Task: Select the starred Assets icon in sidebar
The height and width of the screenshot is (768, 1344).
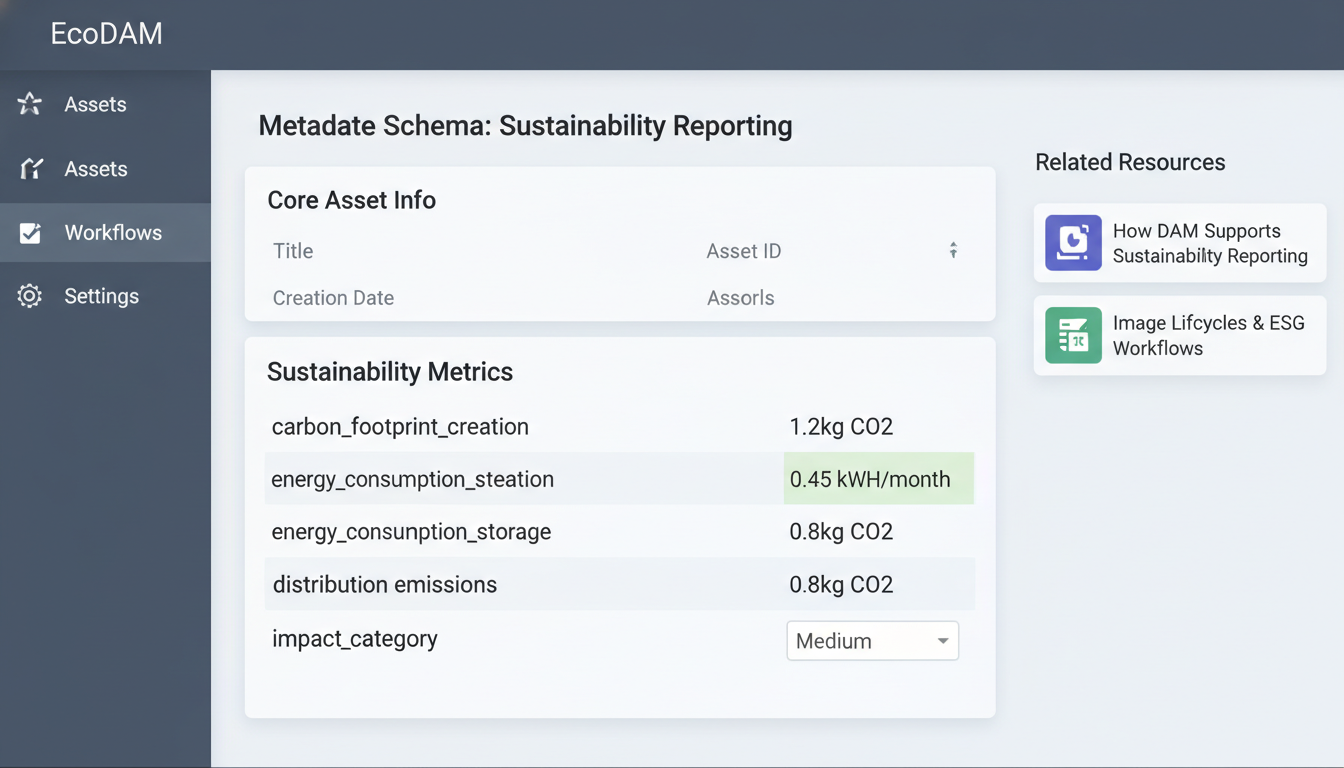Action: (x=29, y=103)
